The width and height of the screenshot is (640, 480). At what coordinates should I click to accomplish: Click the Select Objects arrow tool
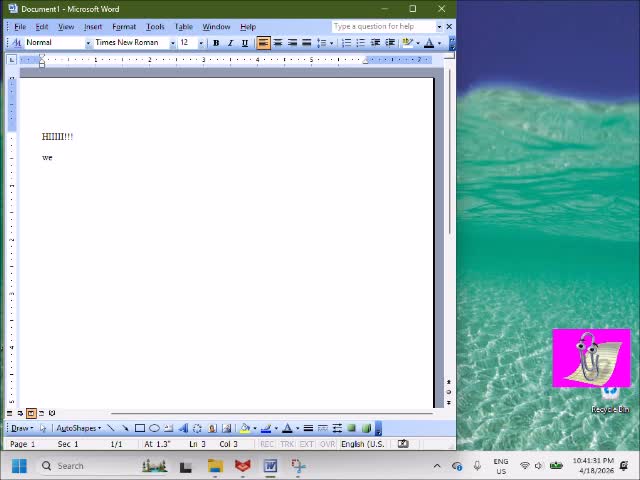[43, 428]
